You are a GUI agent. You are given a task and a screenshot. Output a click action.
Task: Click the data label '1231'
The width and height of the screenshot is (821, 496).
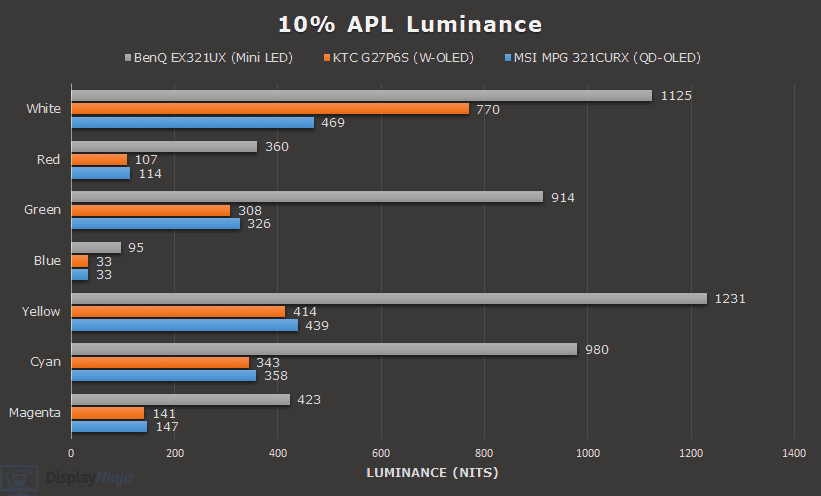(x=730, y=299)
